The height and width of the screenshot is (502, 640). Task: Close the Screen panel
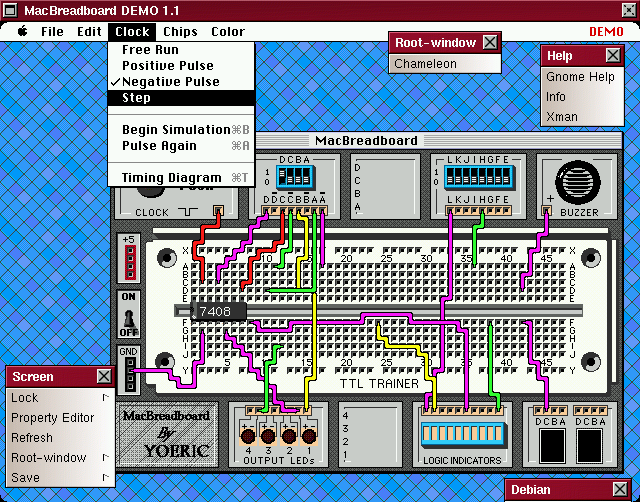coord(104,376)
